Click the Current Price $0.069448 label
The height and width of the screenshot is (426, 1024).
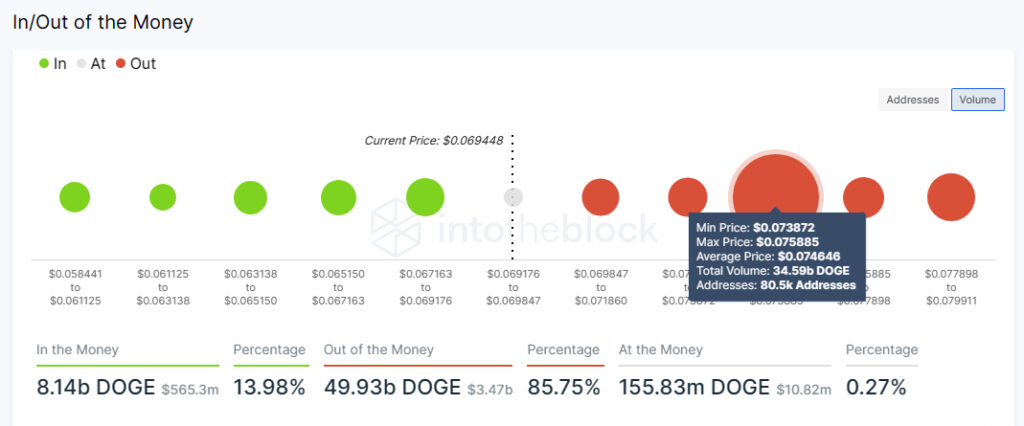point(433,141)
